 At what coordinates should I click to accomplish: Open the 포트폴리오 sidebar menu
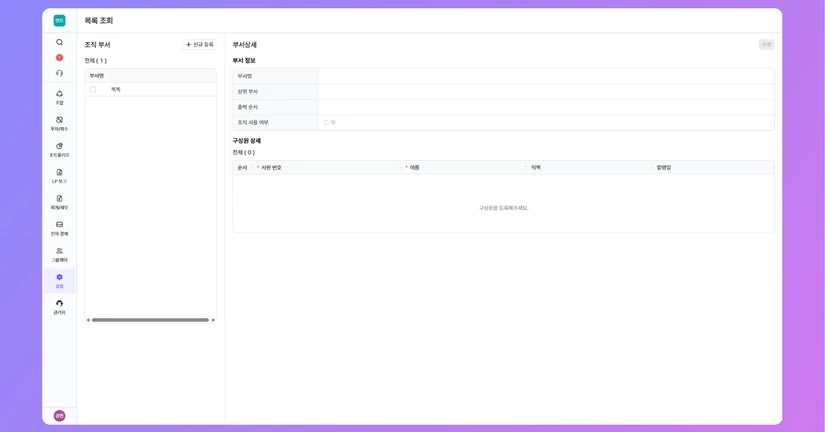[59, 150]
